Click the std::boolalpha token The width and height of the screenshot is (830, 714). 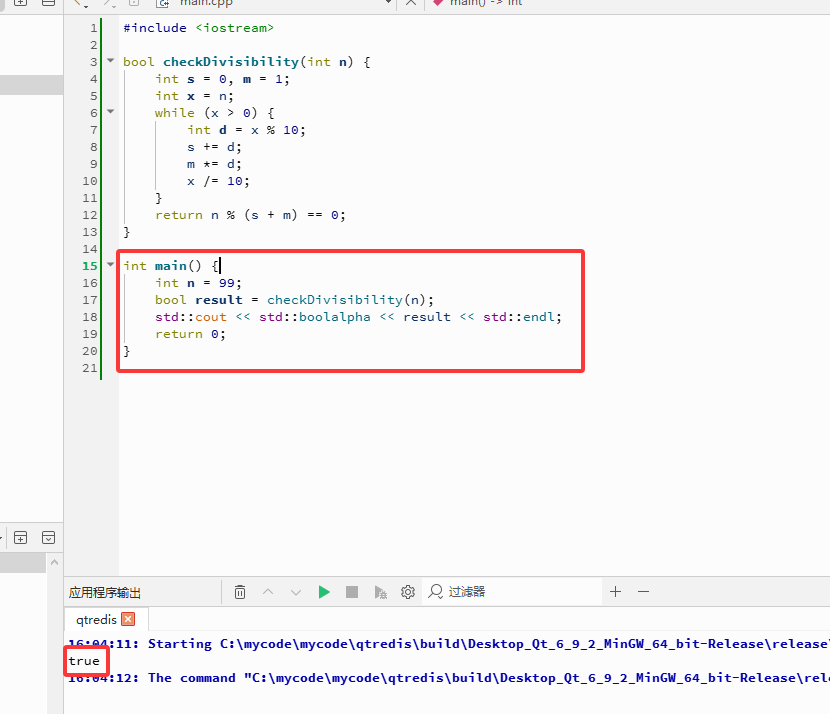pos(315,317)
